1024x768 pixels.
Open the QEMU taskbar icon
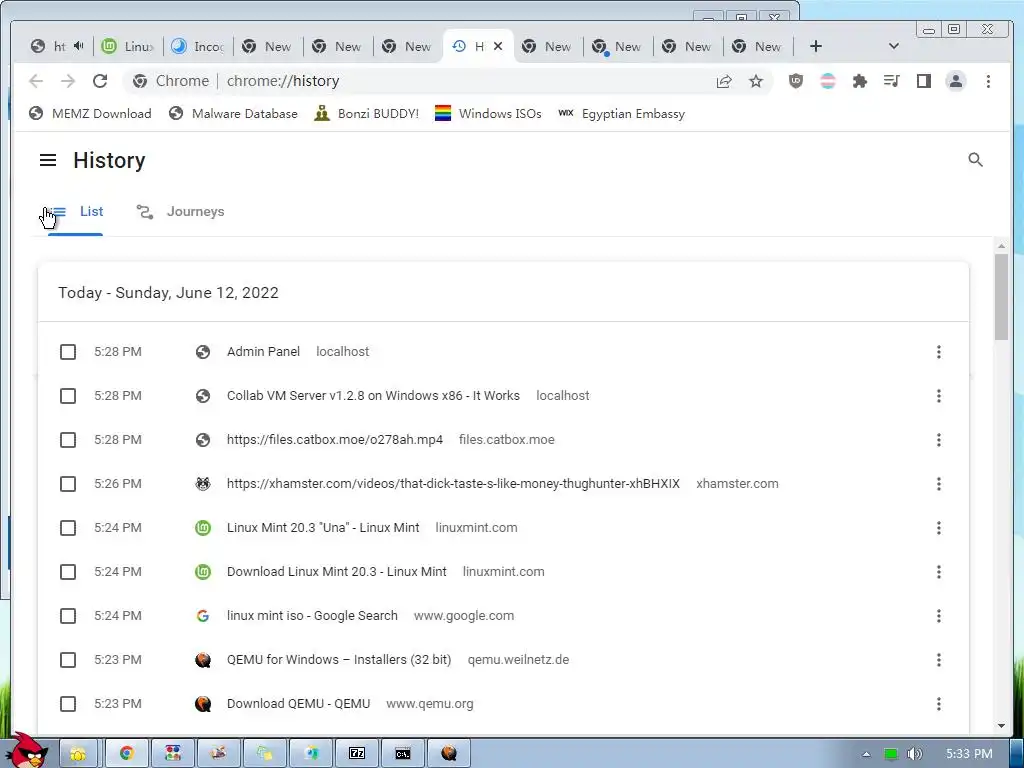(x=449, y=754)
